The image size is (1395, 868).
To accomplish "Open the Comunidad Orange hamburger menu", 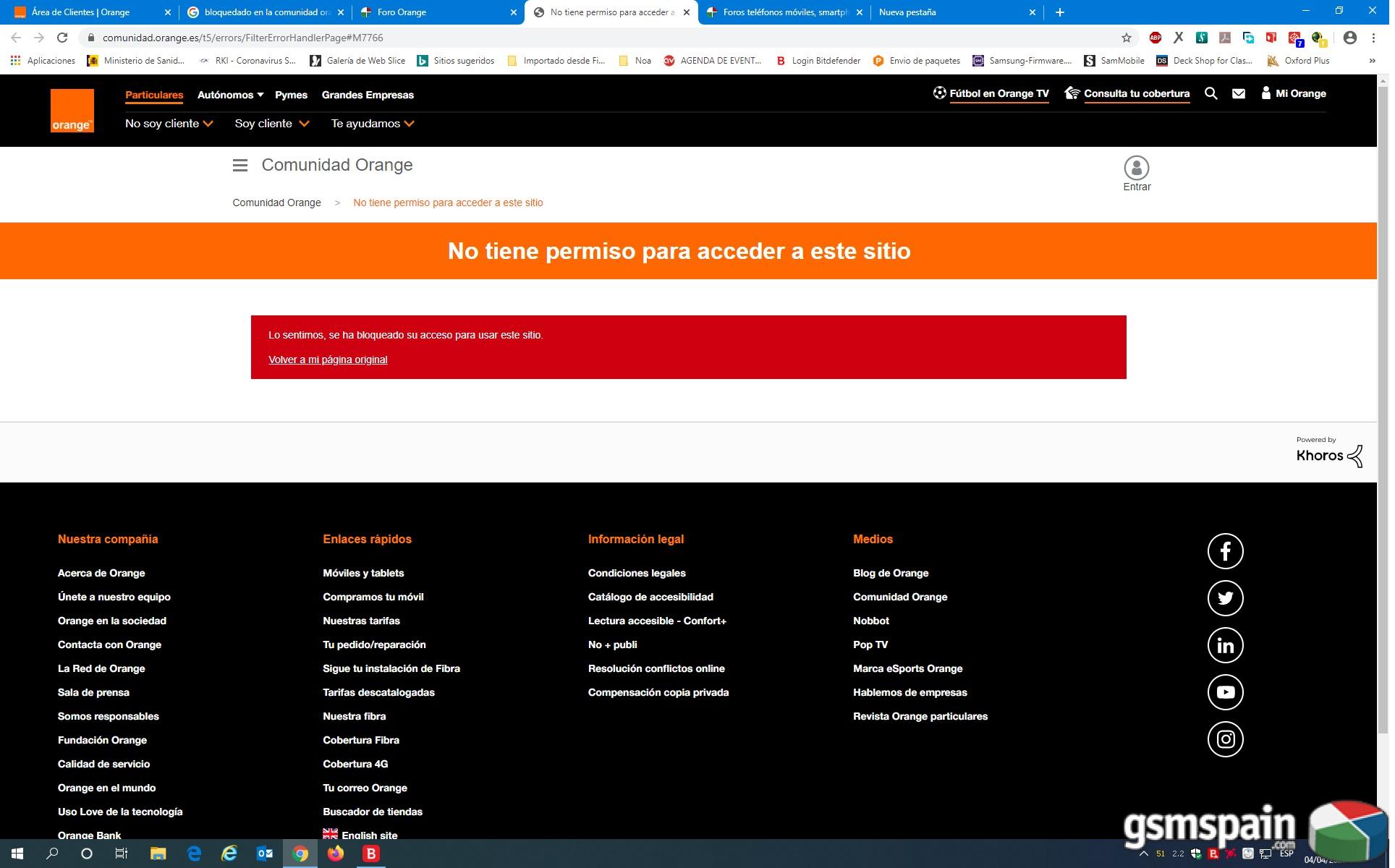I will coord(241,166).
